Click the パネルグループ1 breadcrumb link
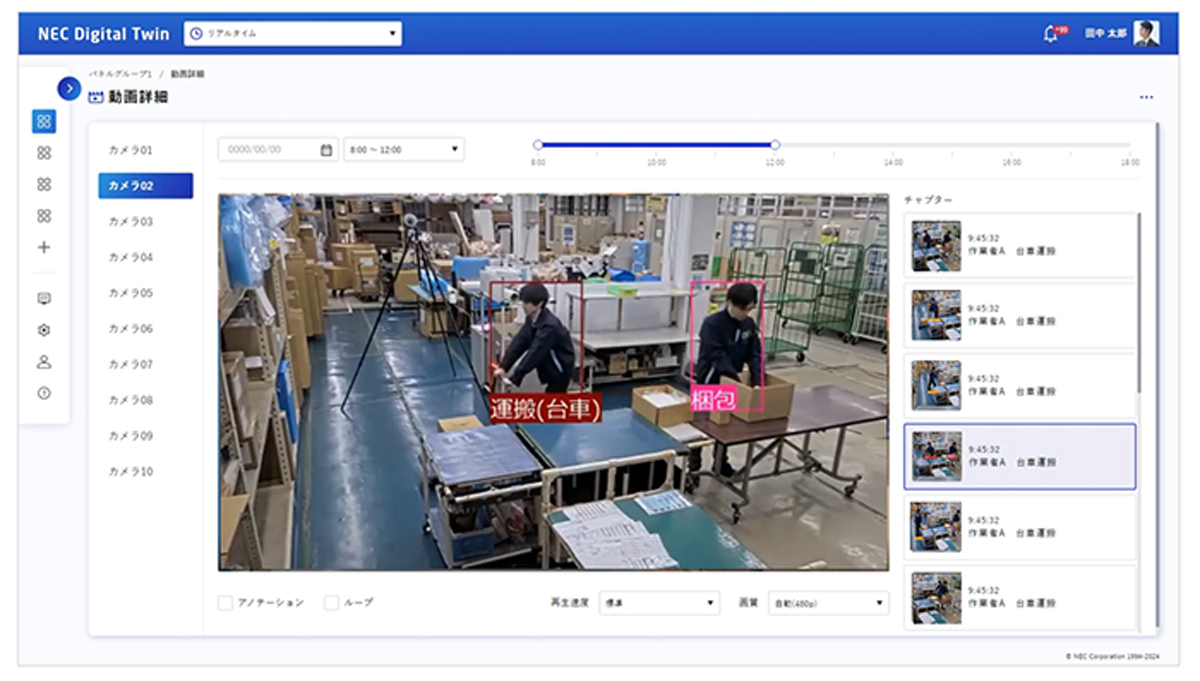The height and width of the screenshot is (681, 1200). click(120, 74)
